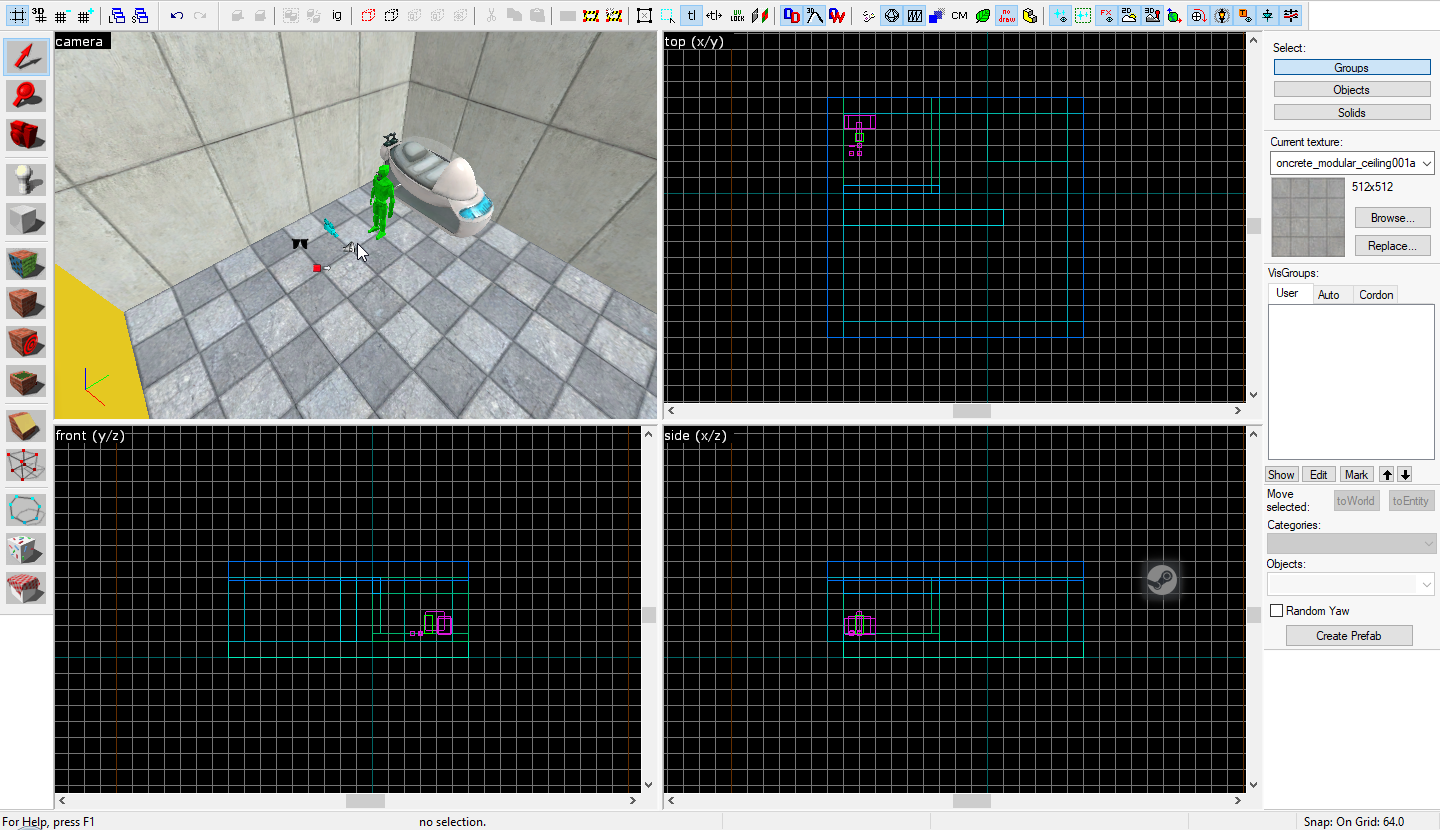Pick the Entity tool (light bulb)
1440x830 pixels.
click(27, 181)
